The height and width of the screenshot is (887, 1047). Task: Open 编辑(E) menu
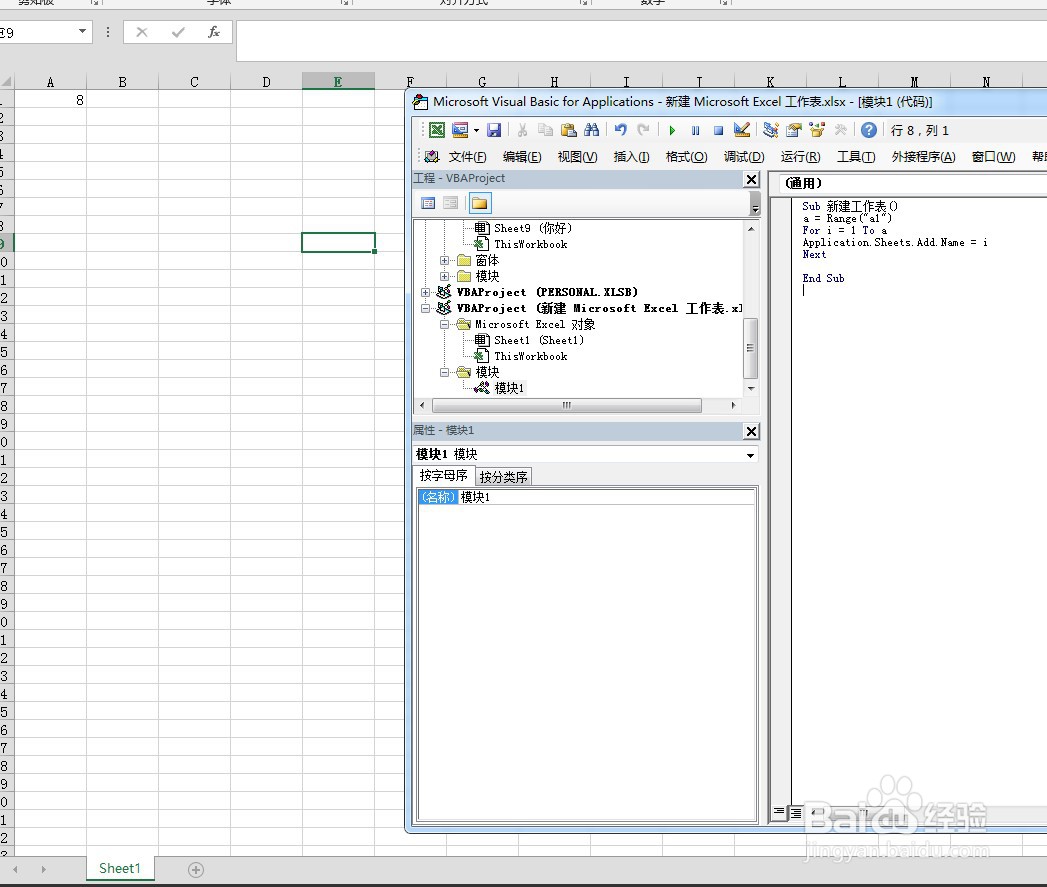pyautogui.click(x=522, y=157)
